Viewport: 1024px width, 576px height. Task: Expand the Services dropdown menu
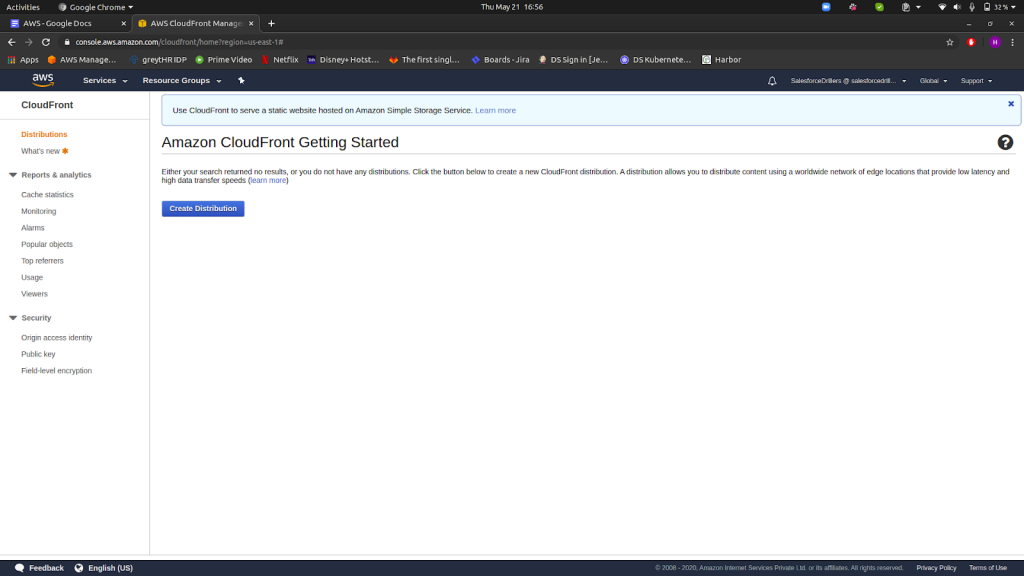coord(104,80)
